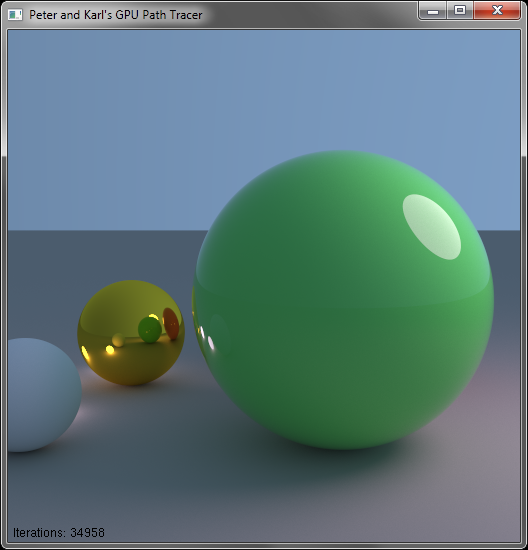528x550 pixels.
Task: Click the large green sphere
Action: coord(343,300)
